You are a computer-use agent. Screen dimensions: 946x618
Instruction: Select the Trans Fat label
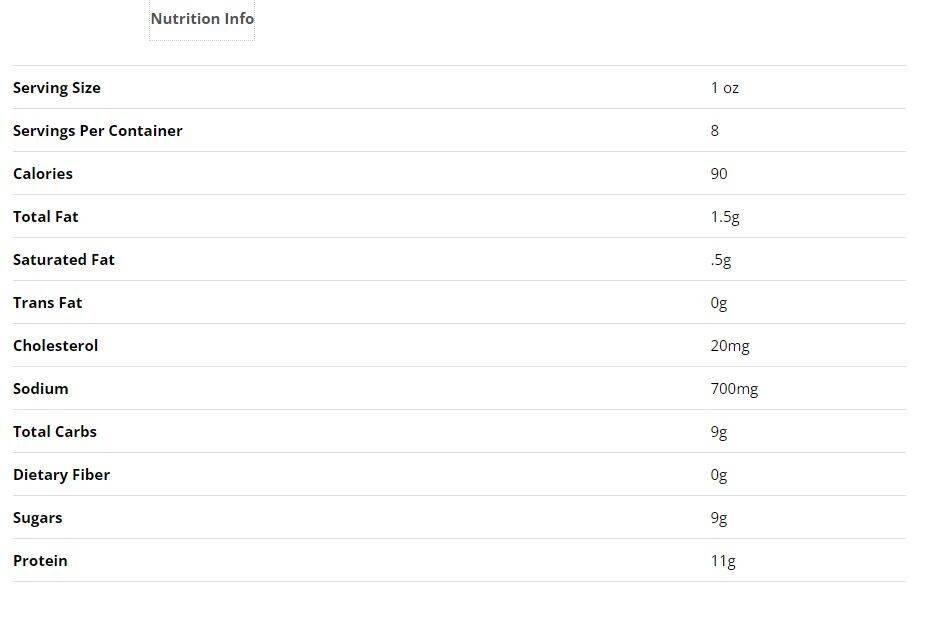click(48, 303)
